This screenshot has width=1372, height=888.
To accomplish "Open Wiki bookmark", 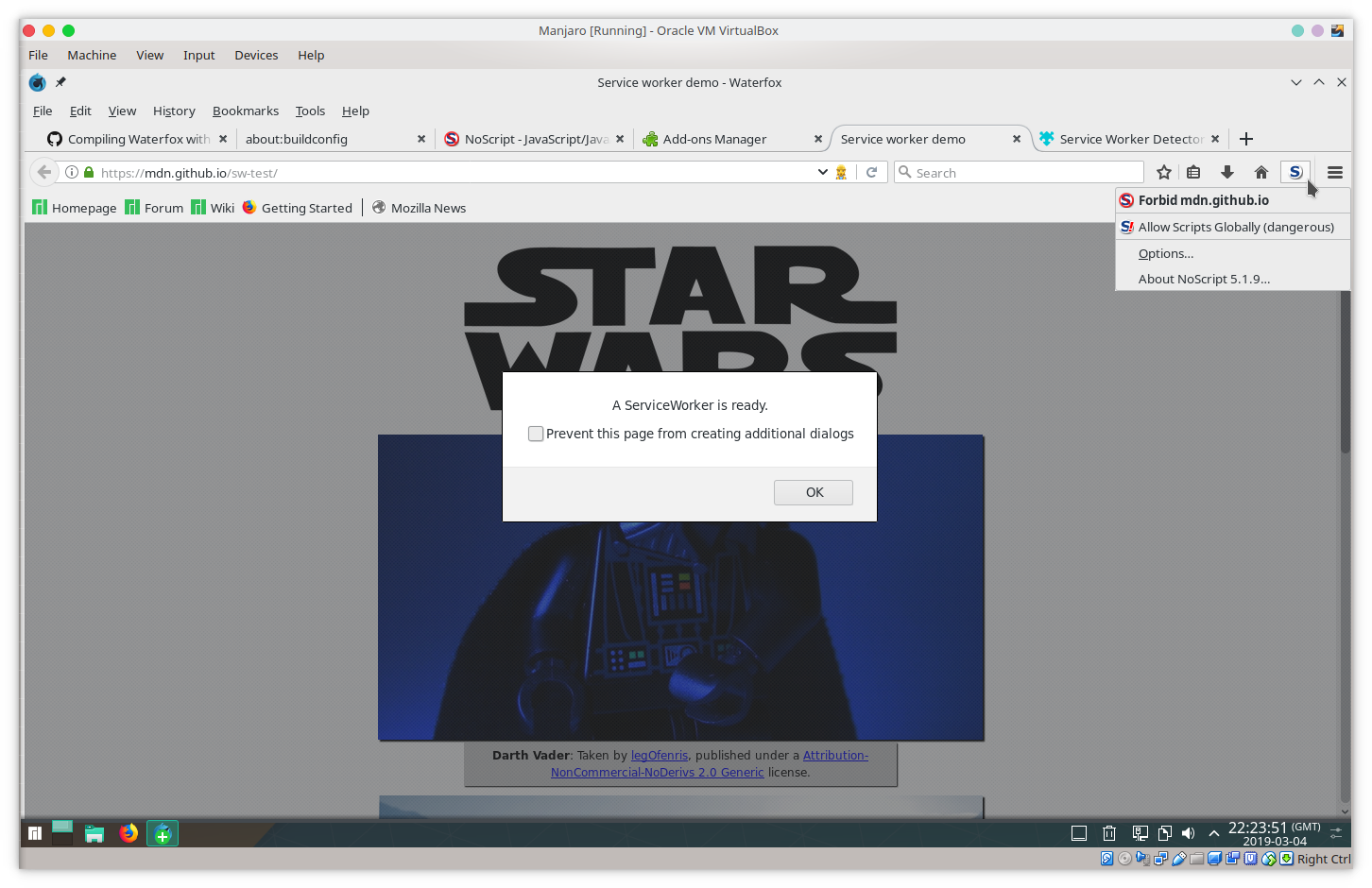I will [213, 208].
